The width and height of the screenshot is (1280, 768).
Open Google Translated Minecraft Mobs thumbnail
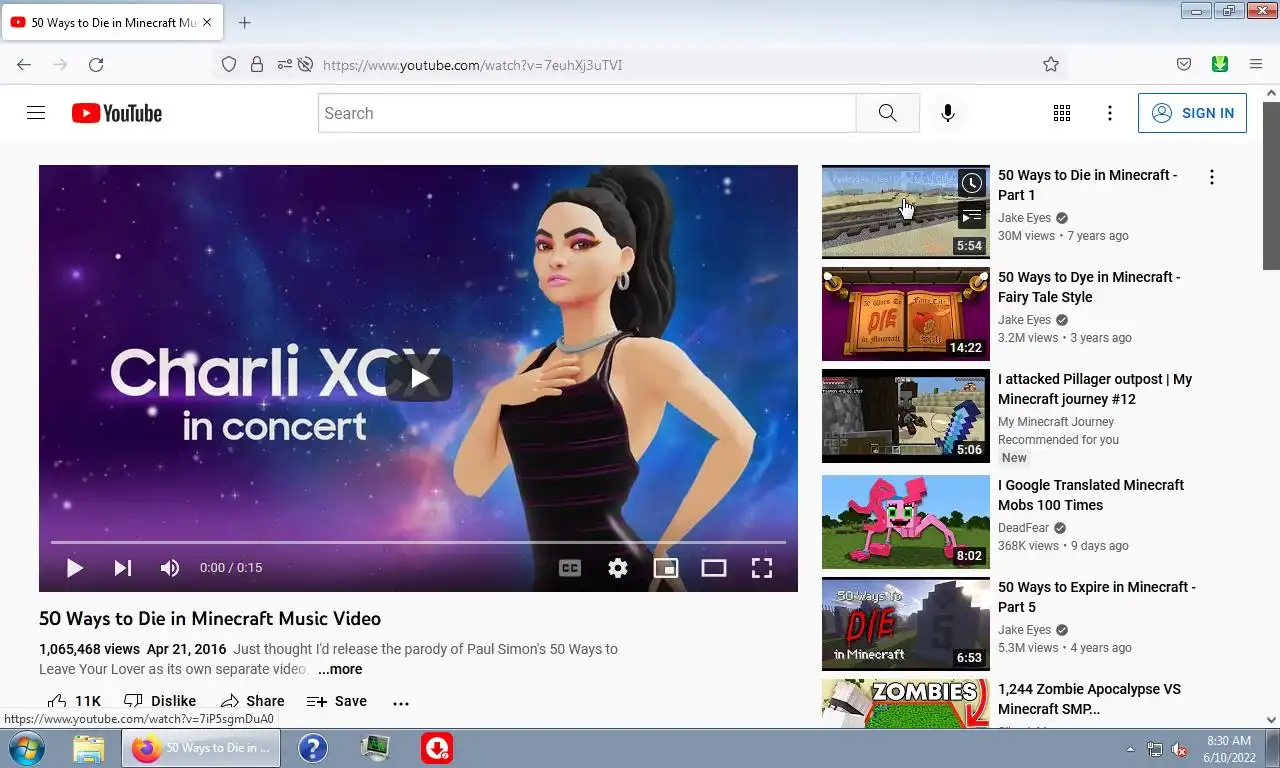click(x=906, y=522)
